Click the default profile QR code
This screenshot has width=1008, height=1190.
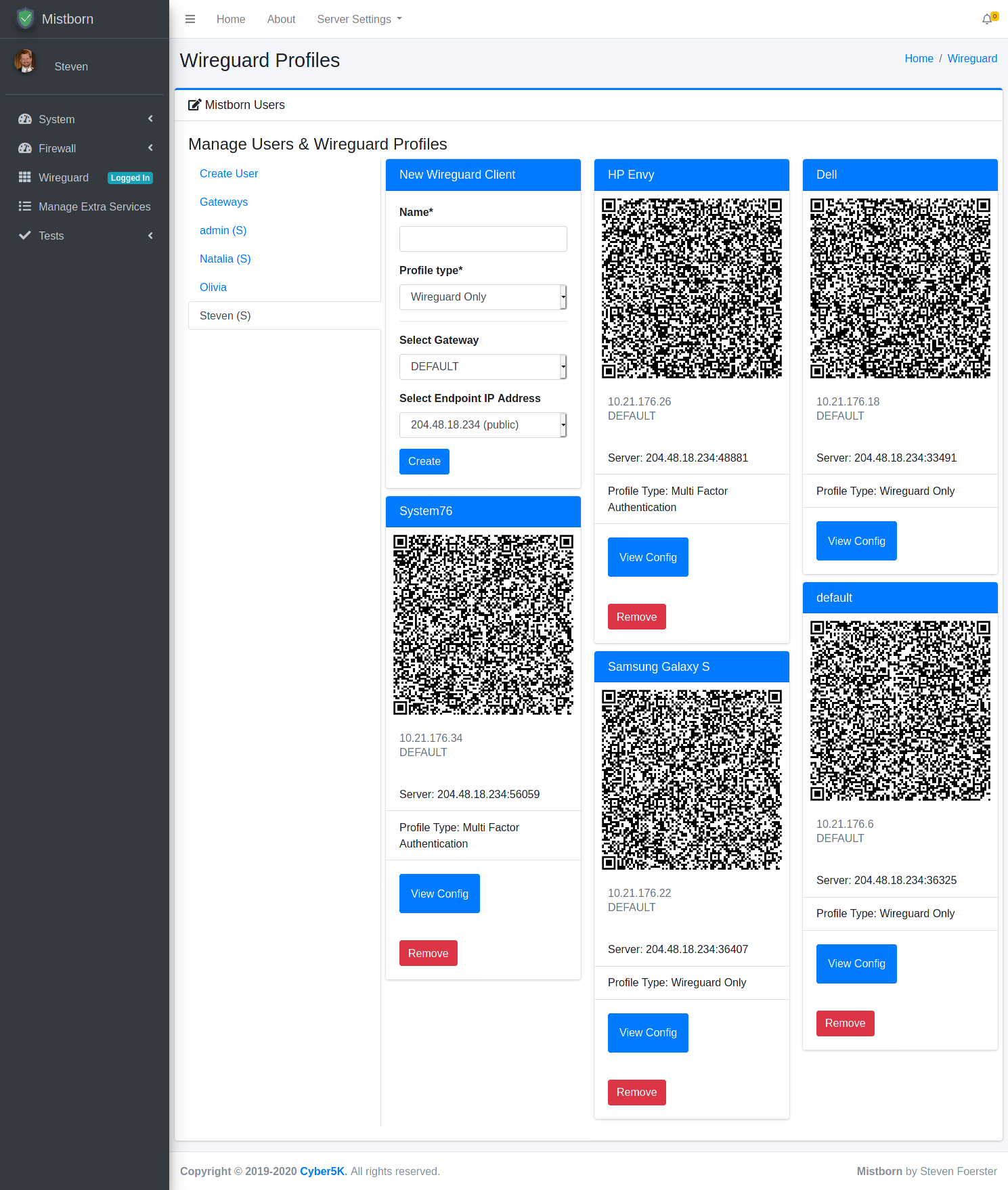tap(900, 711)
